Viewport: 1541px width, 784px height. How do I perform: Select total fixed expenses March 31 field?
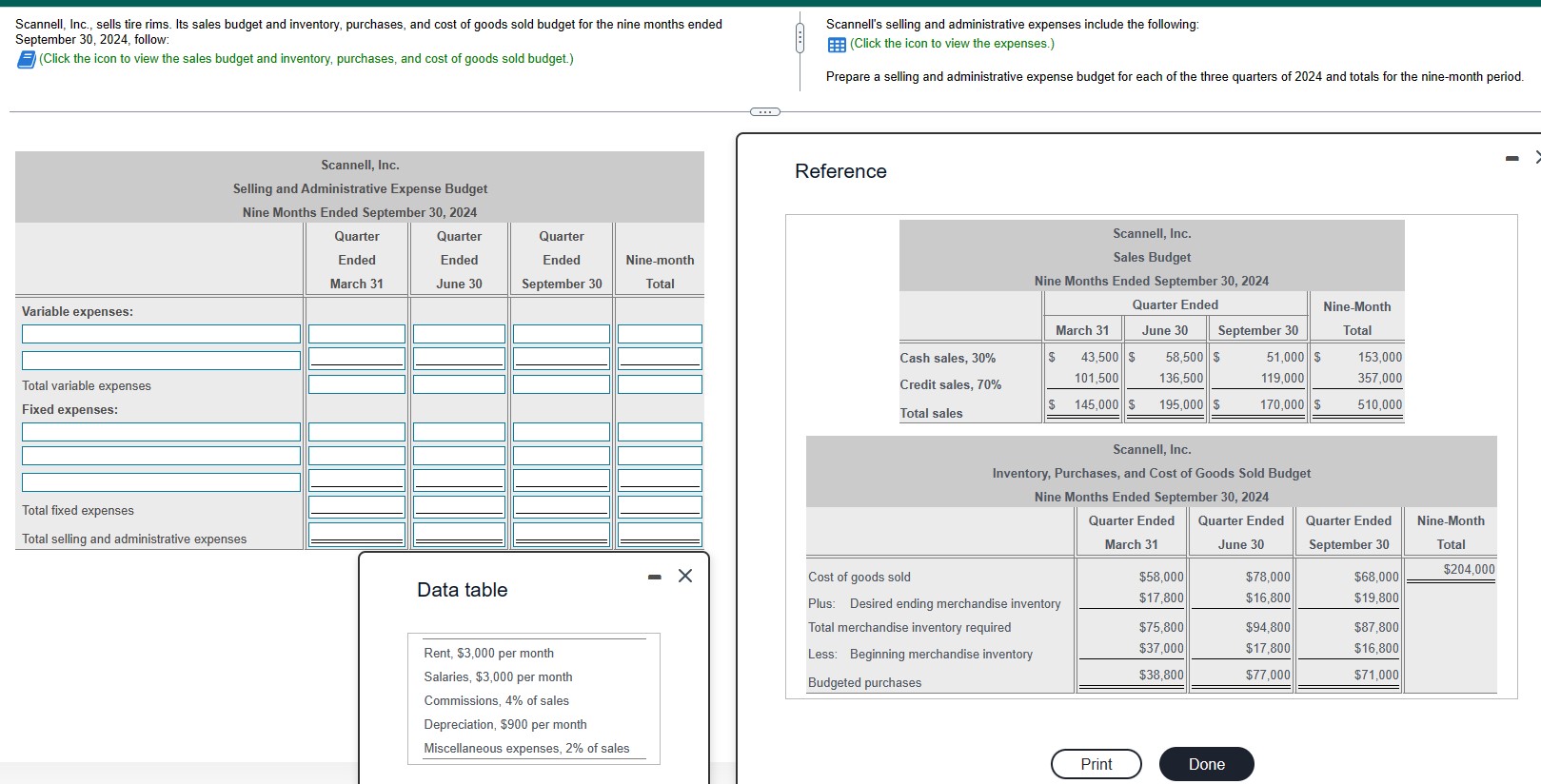(x=357, y=507)
